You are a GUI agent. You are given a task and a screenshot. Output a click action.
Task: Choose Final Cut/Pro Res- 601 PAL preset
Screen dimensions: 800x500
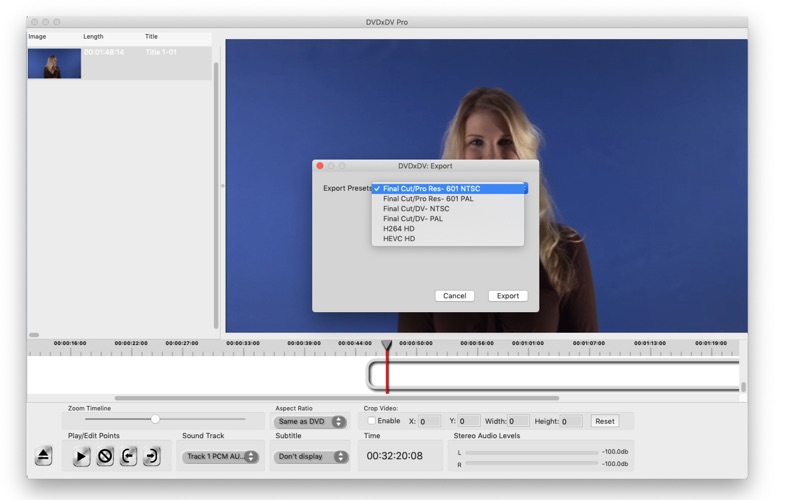click(428, 199)
